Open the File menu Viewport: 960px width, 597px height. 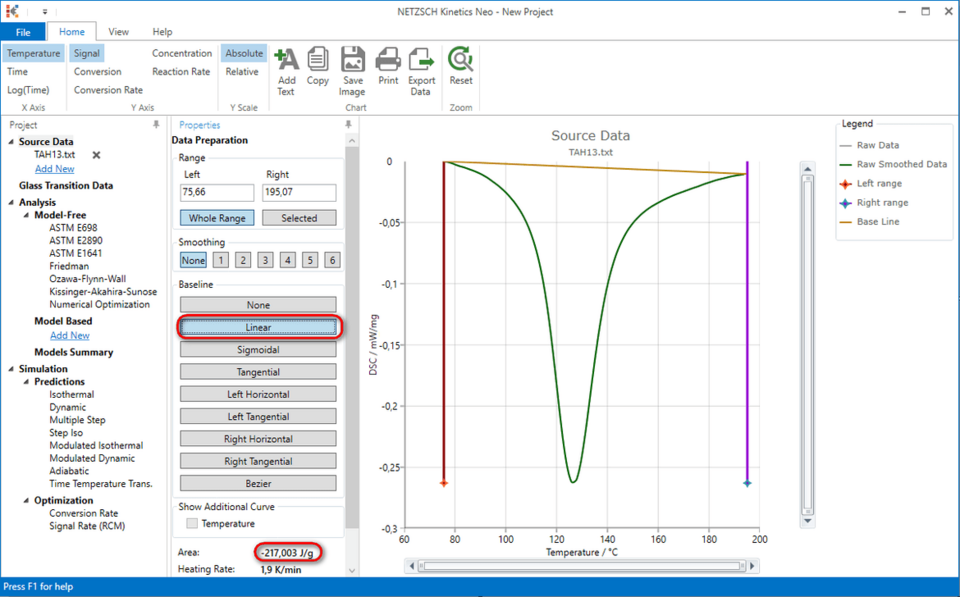[23, 31]
